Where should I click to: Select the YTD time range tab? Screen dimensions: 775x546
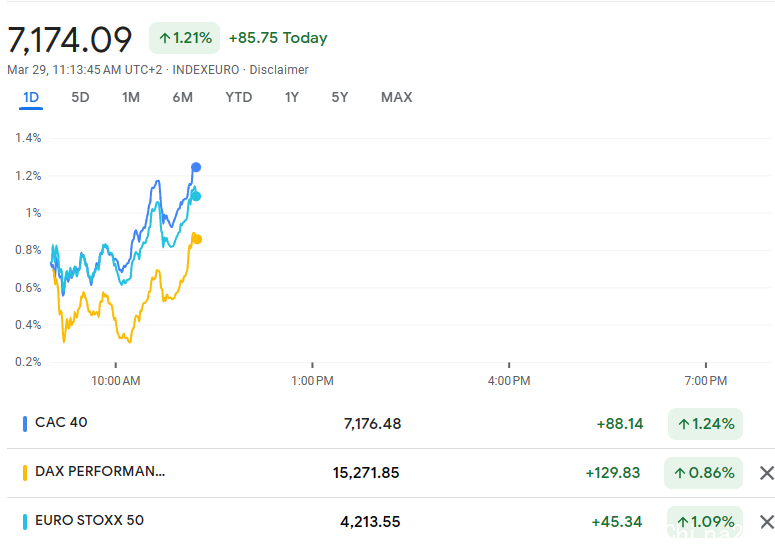[239, 97]
